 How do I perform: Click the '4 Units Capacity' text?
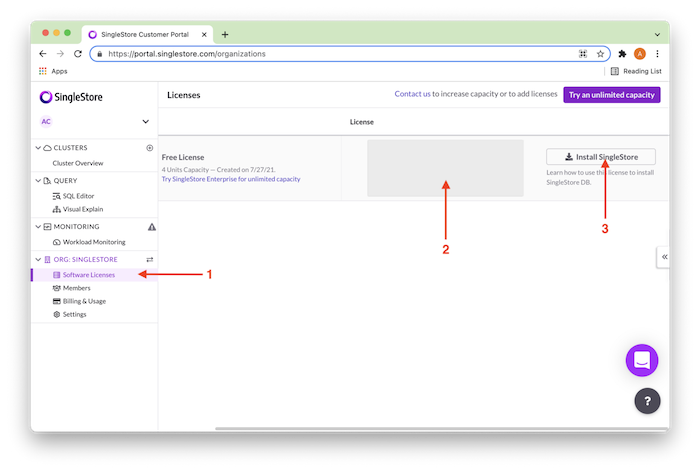[185, 170]
